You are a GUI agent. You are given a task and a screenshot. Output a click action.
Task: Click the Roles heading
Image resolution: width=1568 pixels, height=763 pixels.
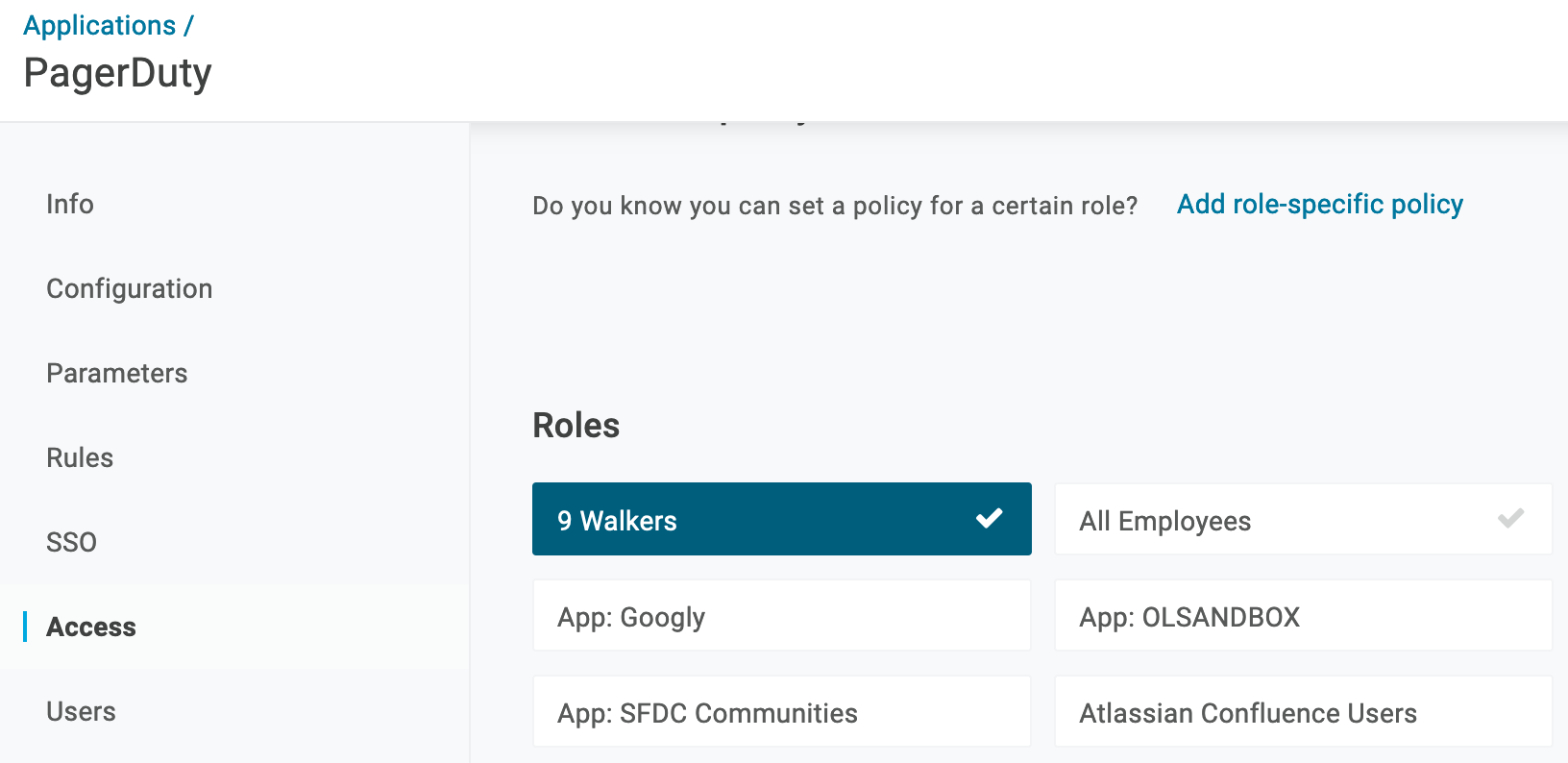tap(576, 425)
